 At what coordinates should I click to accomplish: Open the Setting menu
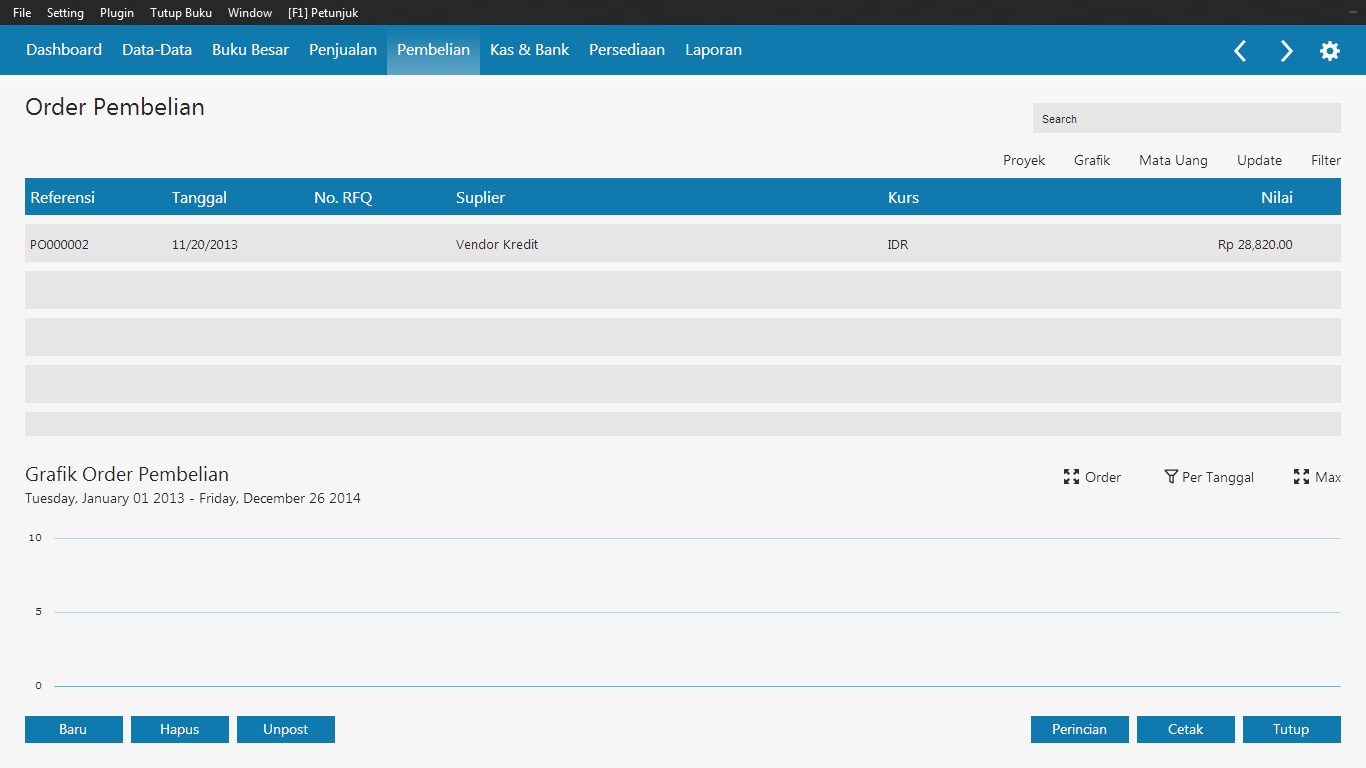(x=65, y=13)
